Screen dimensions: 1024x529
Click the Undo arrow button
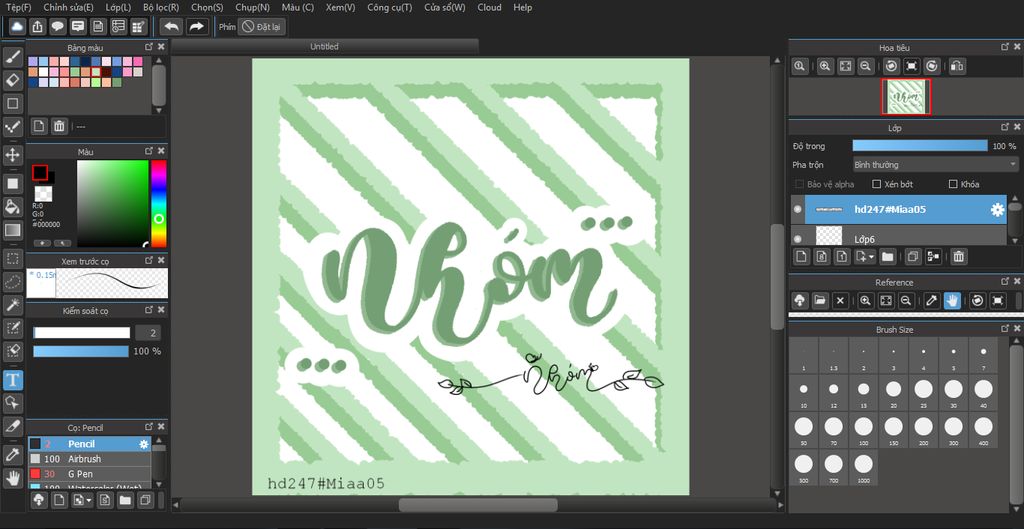point(171,27)
